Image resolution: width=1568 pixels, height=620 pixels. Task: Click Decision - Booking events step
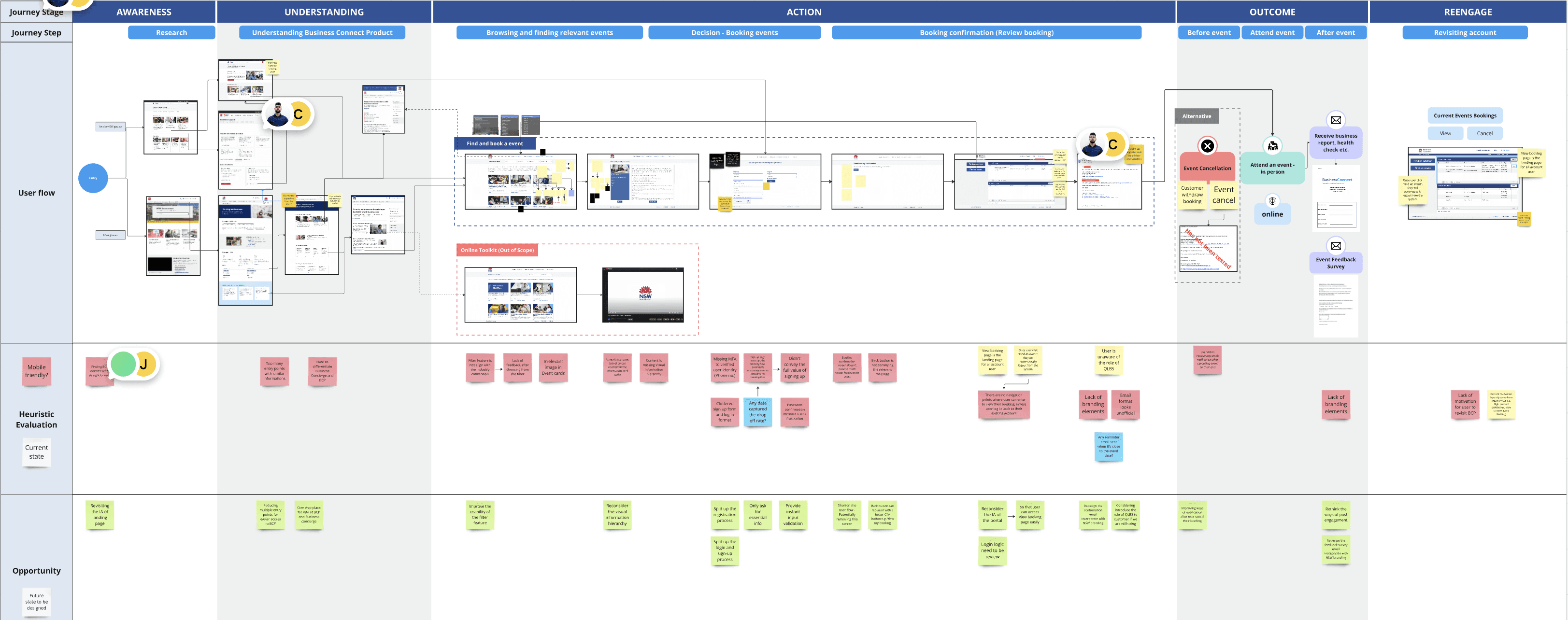735,33
